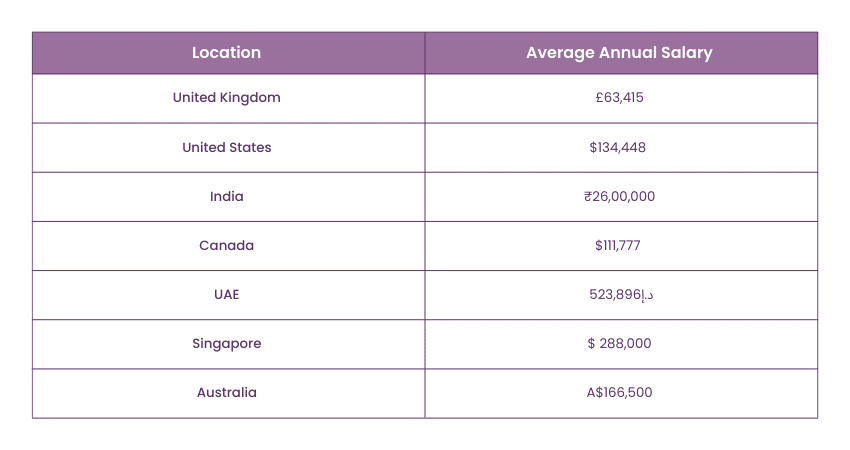This screenshot has width=850, height=450.
Task: Click the Singapore location cell
Action: point(227,343)
